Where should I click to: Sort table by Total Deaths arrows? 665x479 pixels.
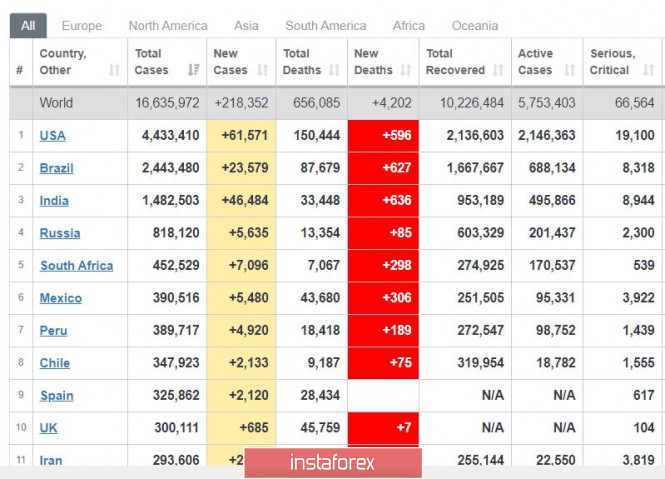point(335,70)
